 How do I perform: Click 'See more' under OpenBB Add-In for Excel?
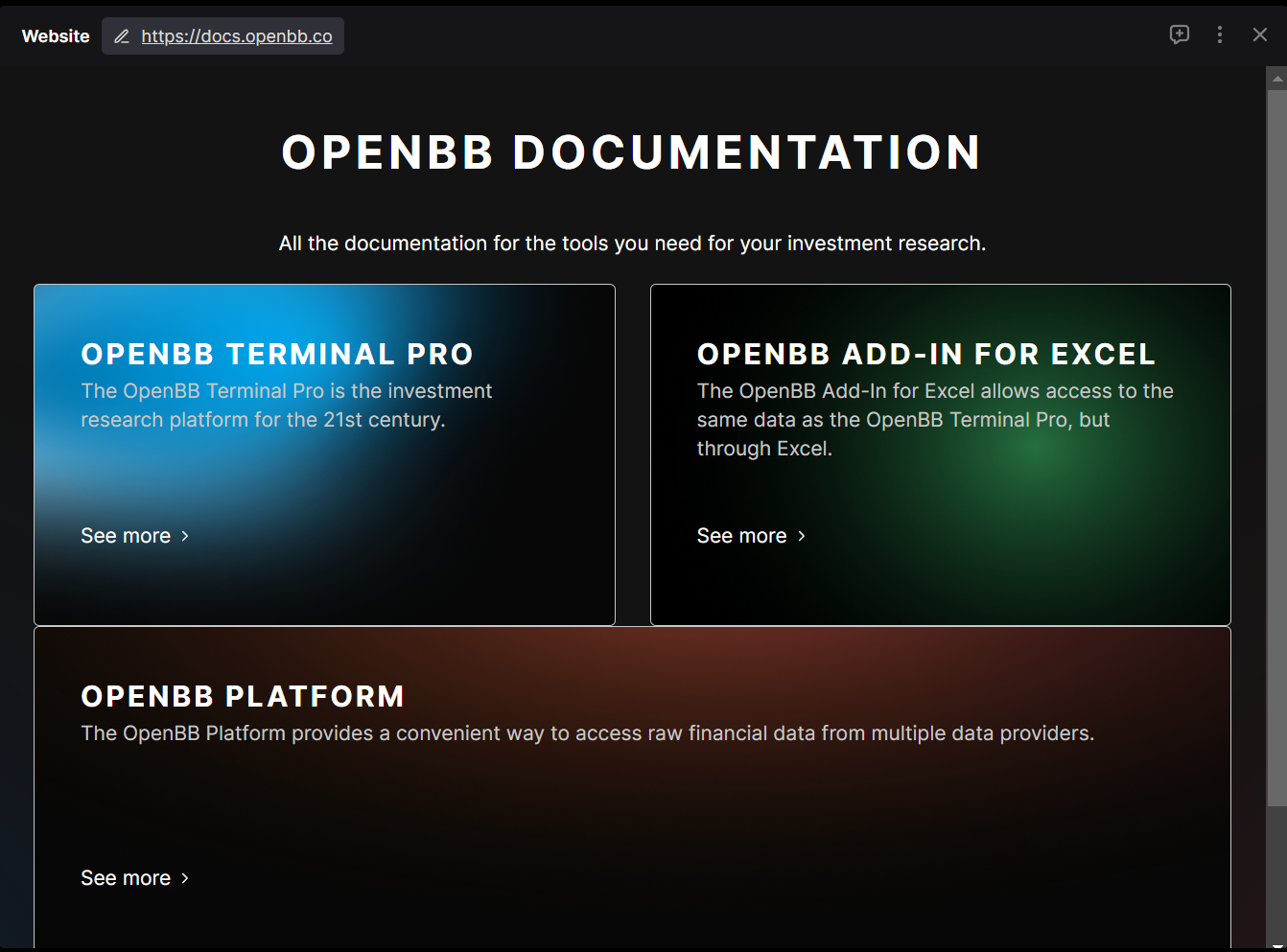pyautogui.click(x=741, y=536)
